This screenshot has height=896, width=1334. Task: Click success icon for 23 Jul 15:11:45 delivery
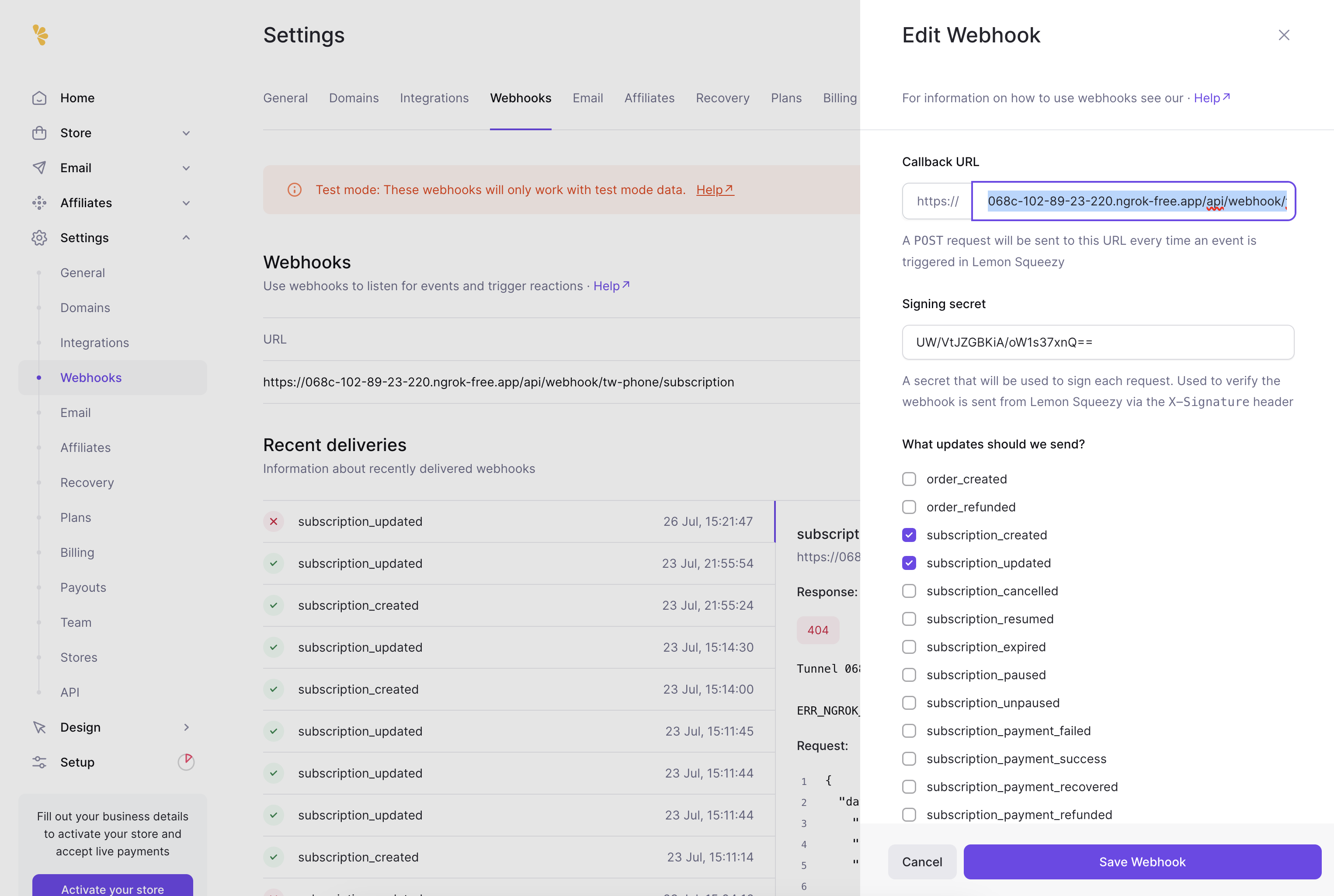point(274,731)
